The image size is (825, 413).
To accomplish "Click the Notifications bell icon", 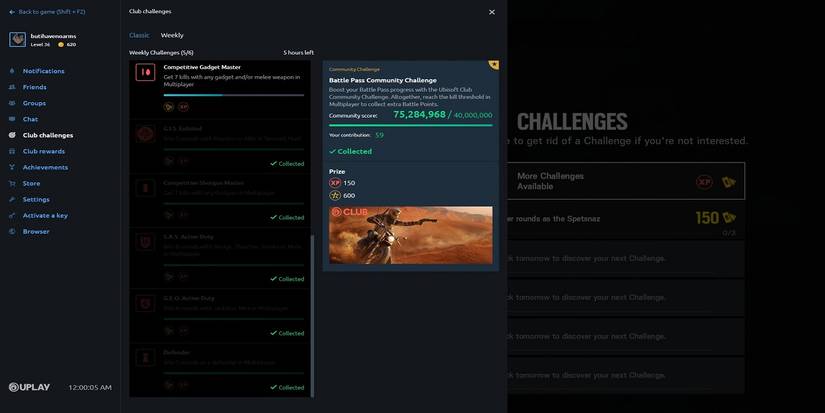I will coord(12,71).
